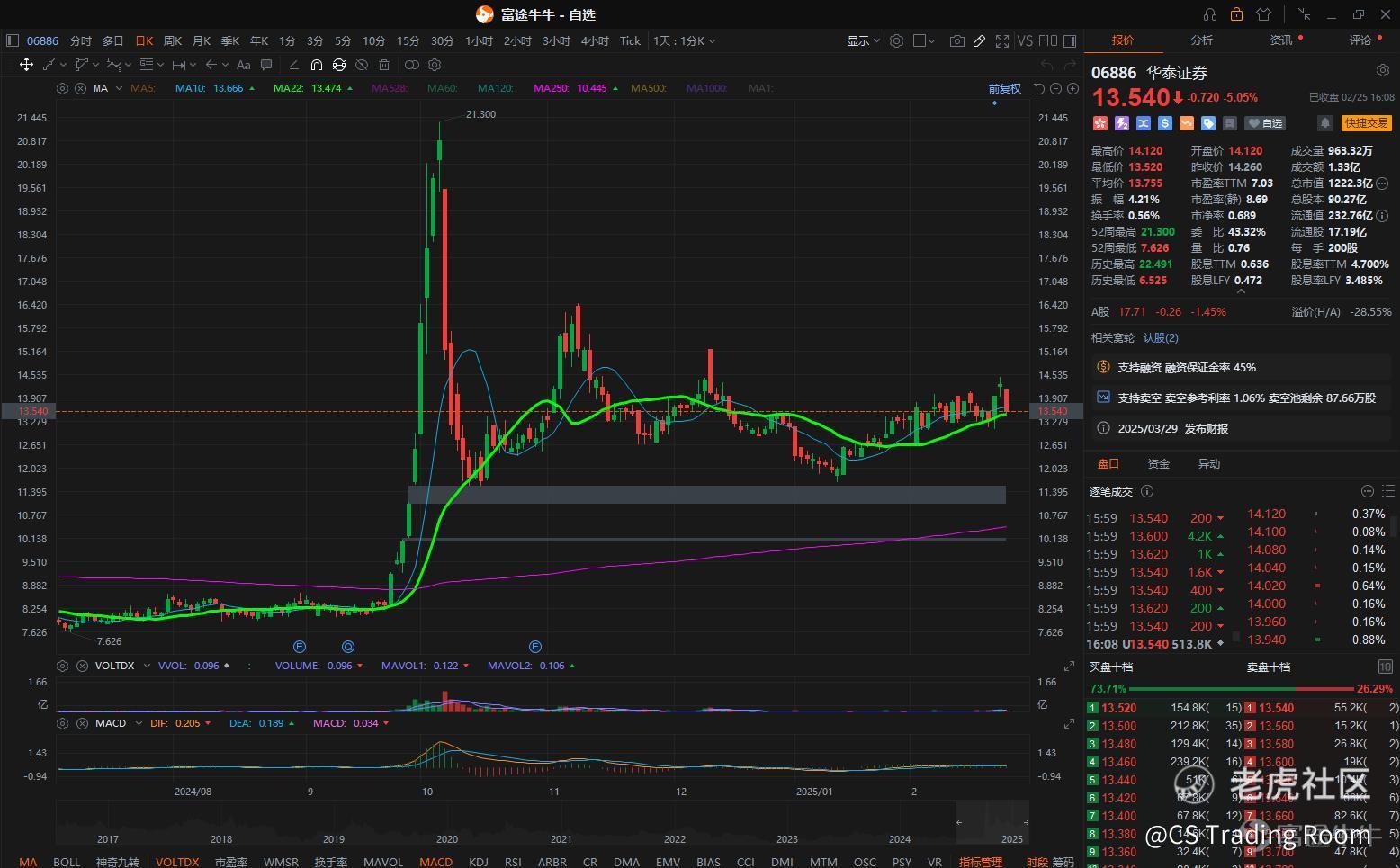Toggle the drawing pencil in top bar
Screen dimensions: 1400x868
point(979,40)
